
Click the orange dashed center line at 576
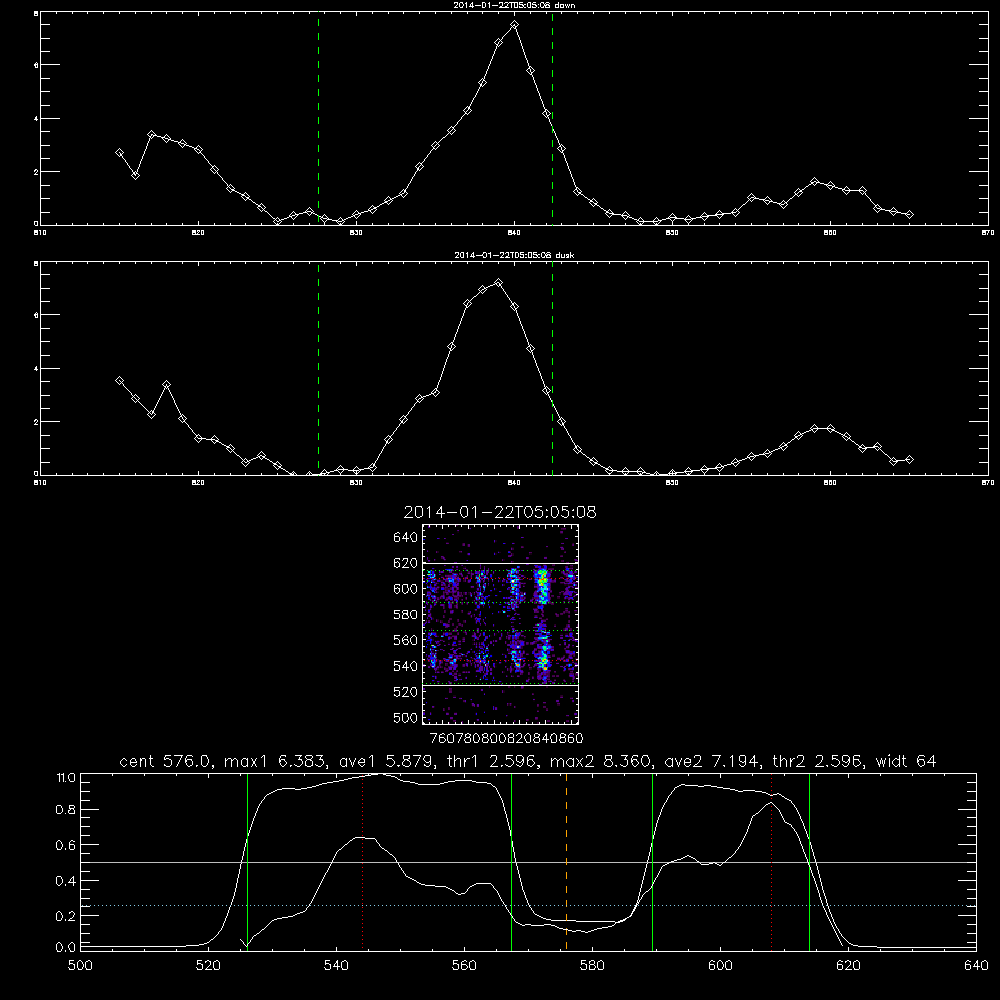[566, 862]
